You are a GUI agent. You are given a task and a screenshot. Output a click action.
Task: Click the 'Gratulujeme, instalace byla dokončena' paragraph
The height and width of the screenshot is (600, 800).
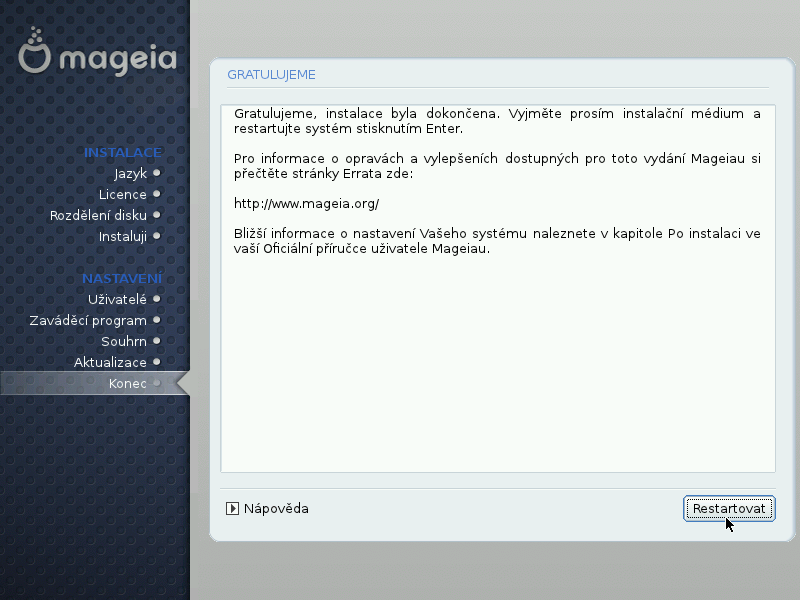497,121
